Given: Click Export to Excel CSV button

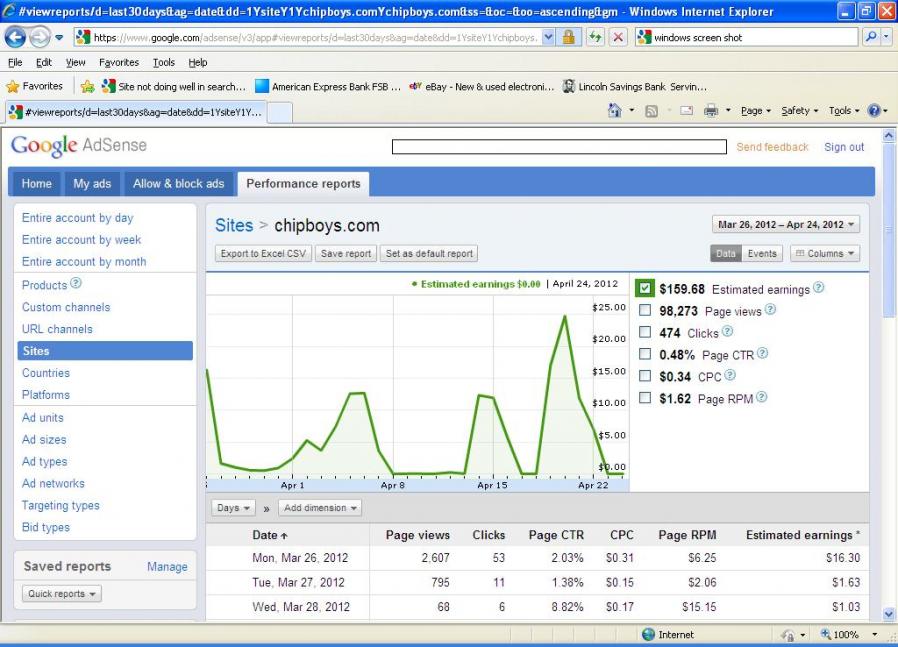Looking at the screenshot, I should click(x=263, y=254).
